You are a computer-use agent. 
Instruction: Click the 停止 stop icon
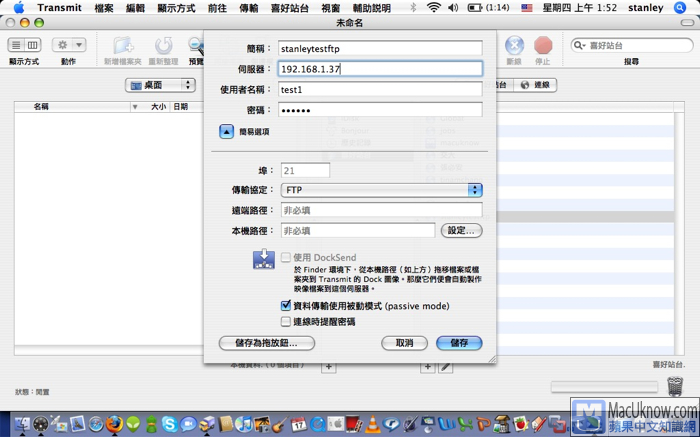pyautogui.click(x=543, y=45)
